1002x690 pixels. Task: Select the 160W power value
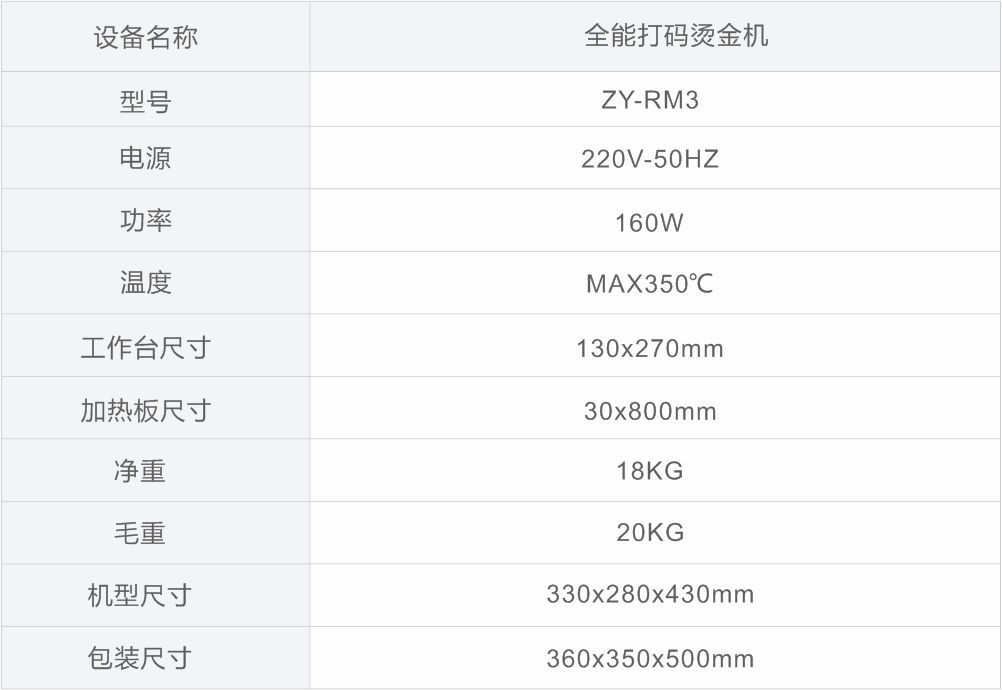(650, 222)
